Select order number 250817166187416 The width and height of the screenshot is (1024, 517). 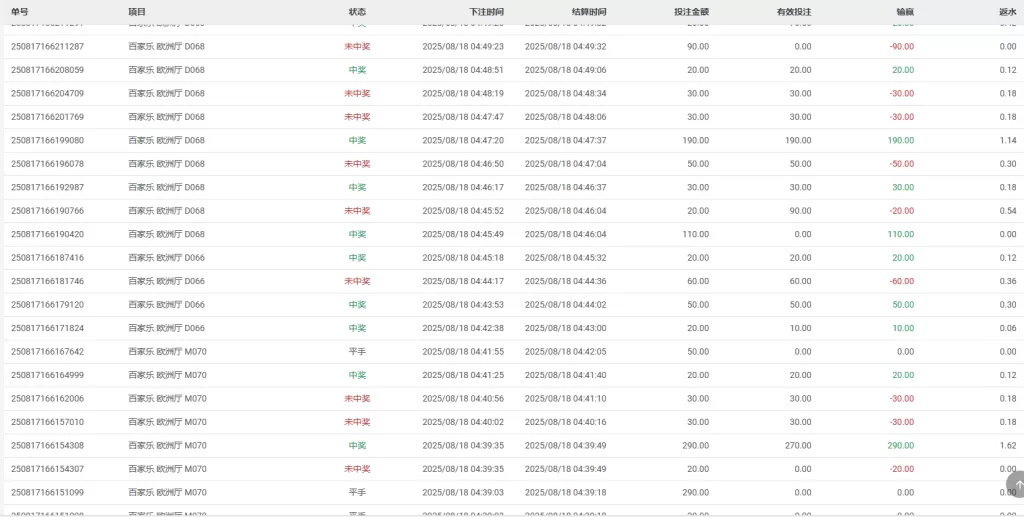[x=47, y=258]
